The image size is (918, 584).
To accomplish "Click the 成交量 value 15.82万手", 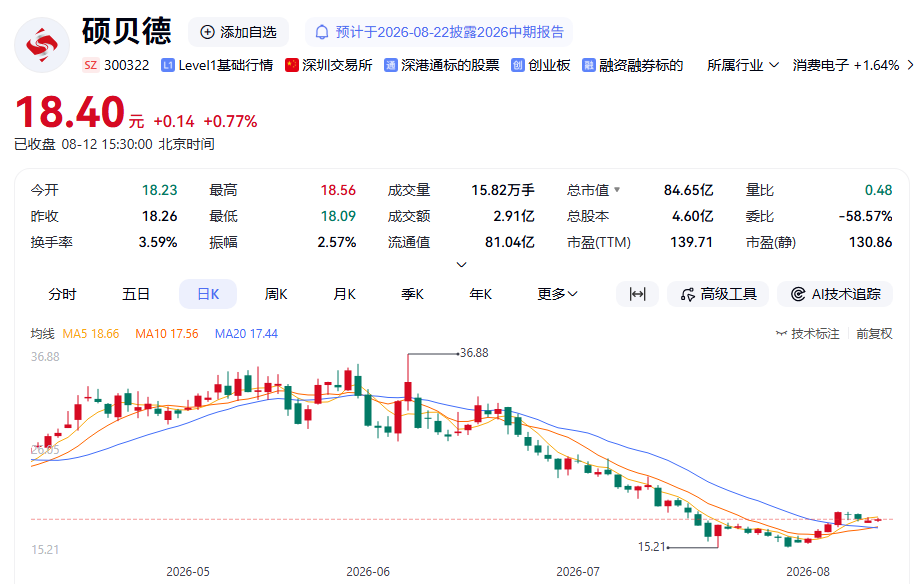I will (x=503, y=190).
